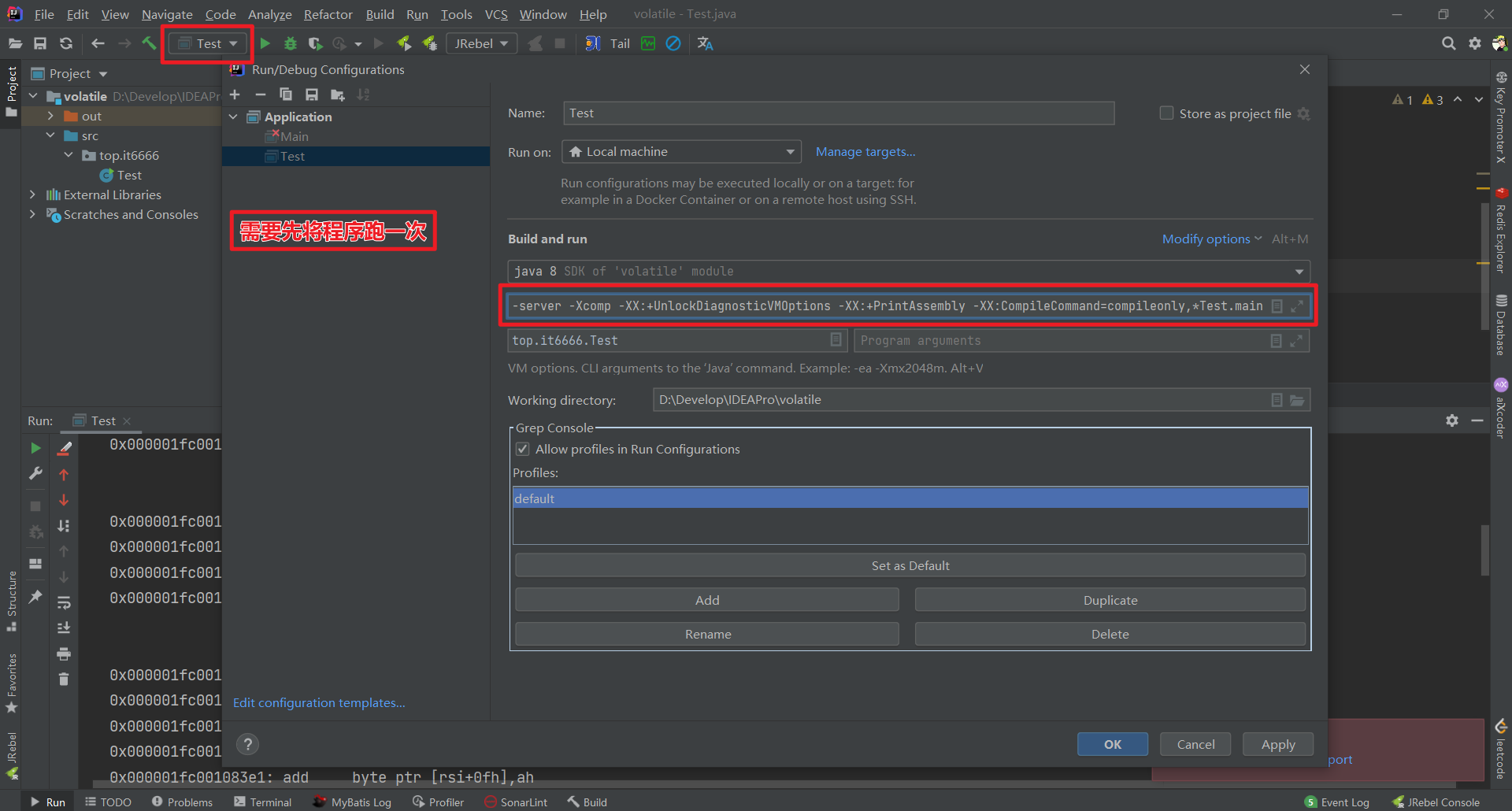Image resolution: width=1512 pixels, height=811 pixels.
Task: Move into new folder icon in dialog
Action: click(338, 94)
